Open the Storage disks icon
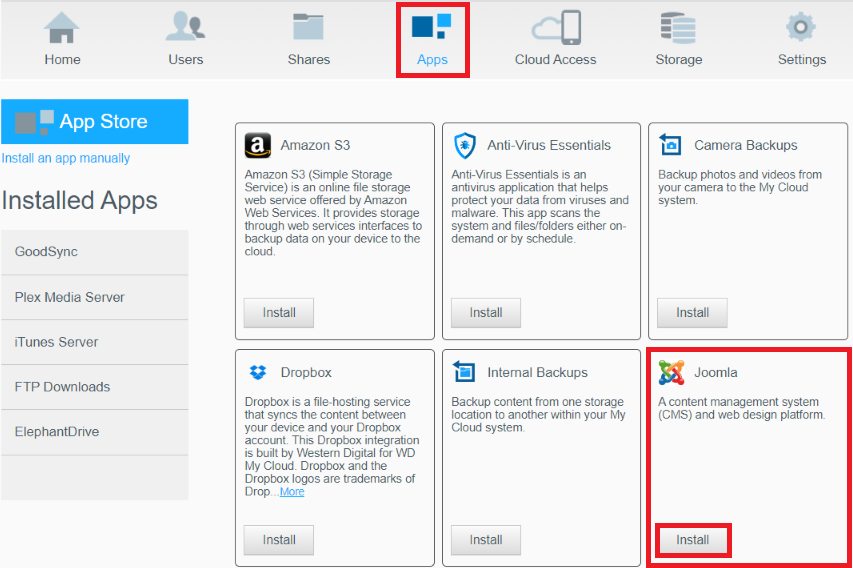This screenshot has height=568, width=853. click(x=678, y=28)
